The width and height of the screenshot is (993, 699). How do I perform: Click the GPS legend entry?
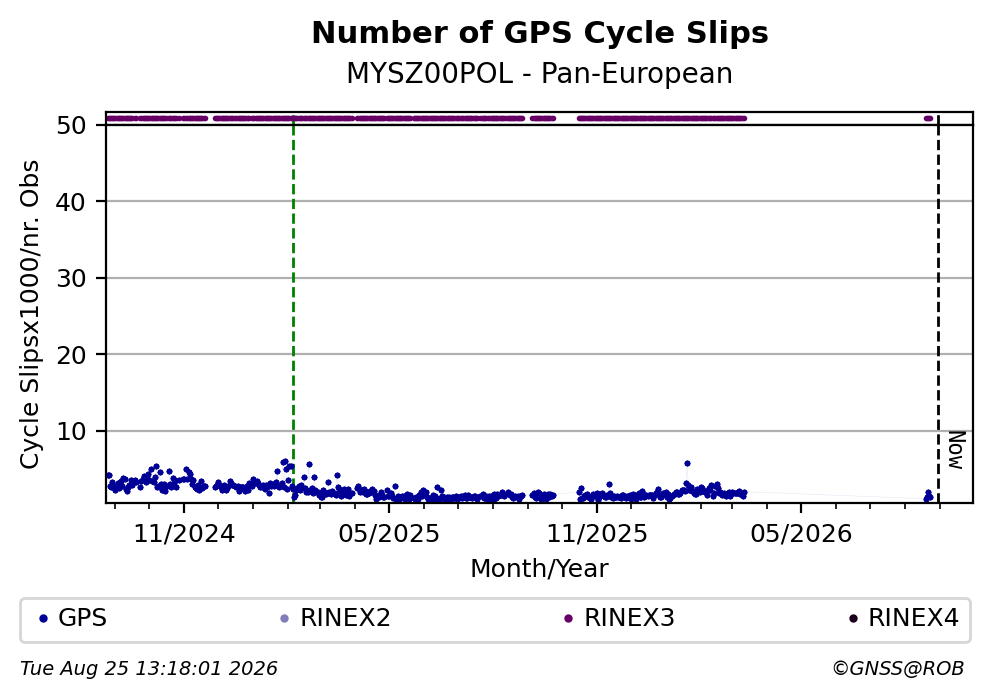click(x=72, y=618)
